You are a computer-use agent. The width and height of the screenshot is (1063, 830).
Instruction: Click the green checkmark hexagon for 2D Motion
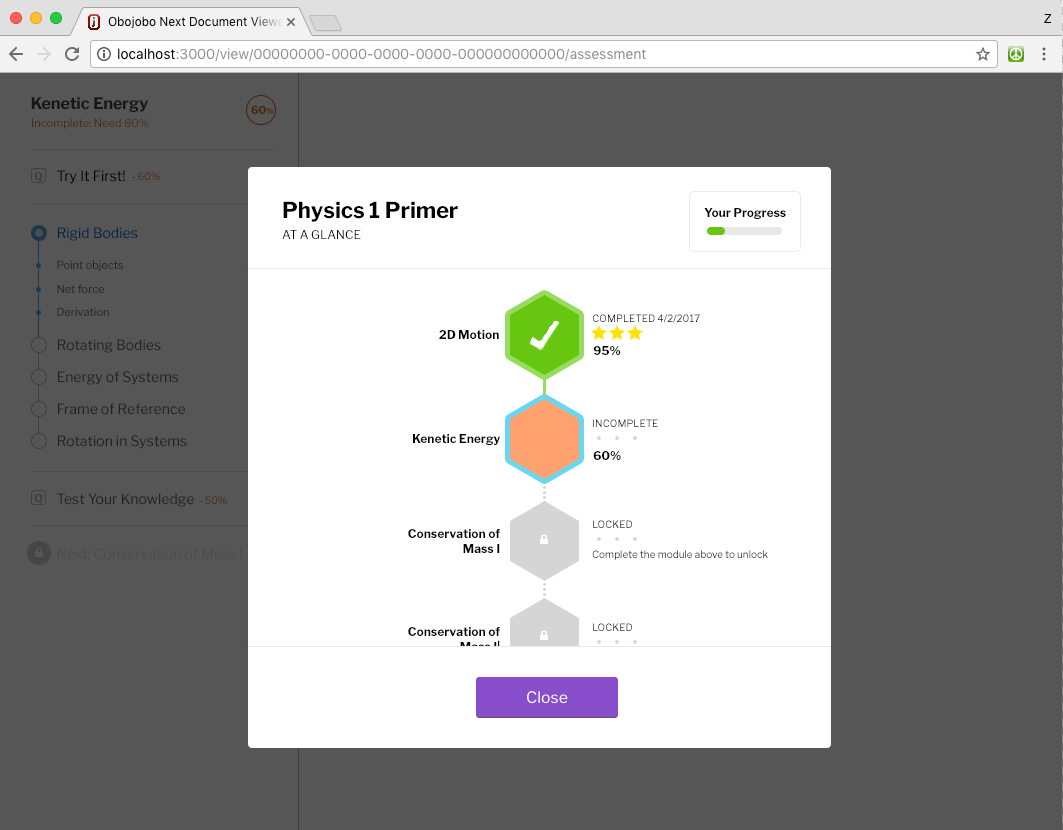tap(544, 335)
